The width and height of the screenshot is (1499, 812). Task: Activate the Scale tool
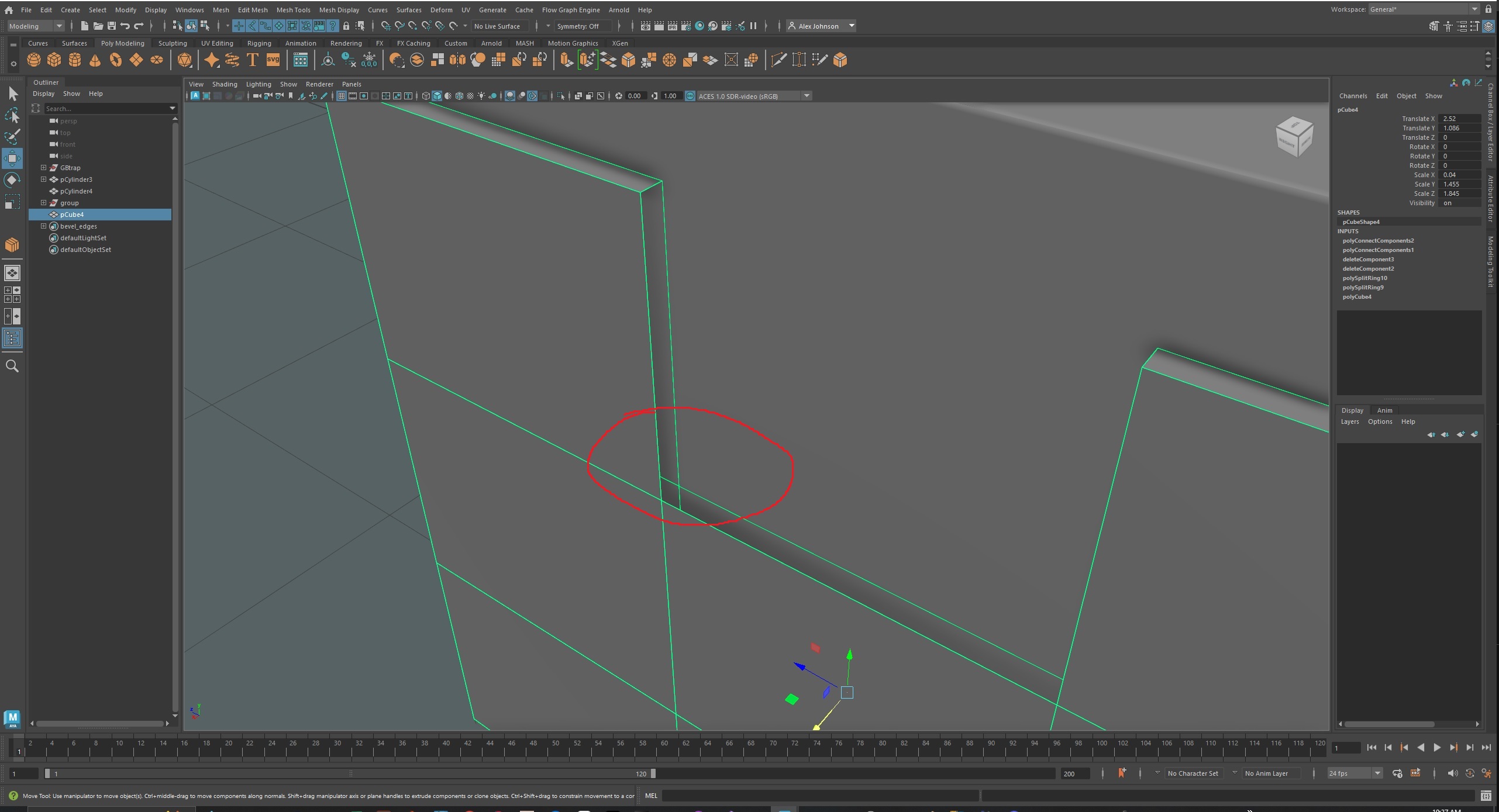(x=12, y=202)
